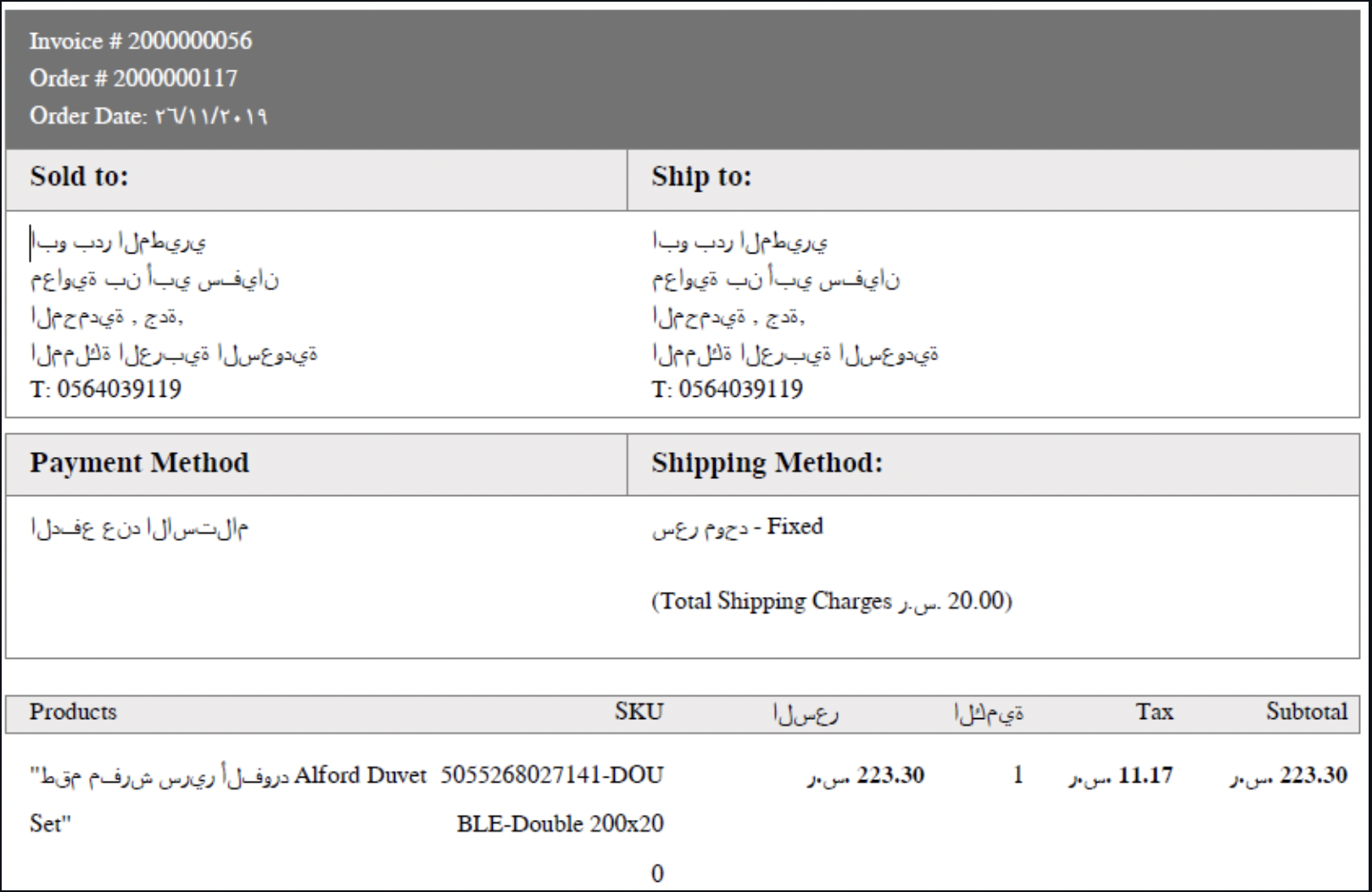Click the "Ship to:" heading

[x=701, y=176]
